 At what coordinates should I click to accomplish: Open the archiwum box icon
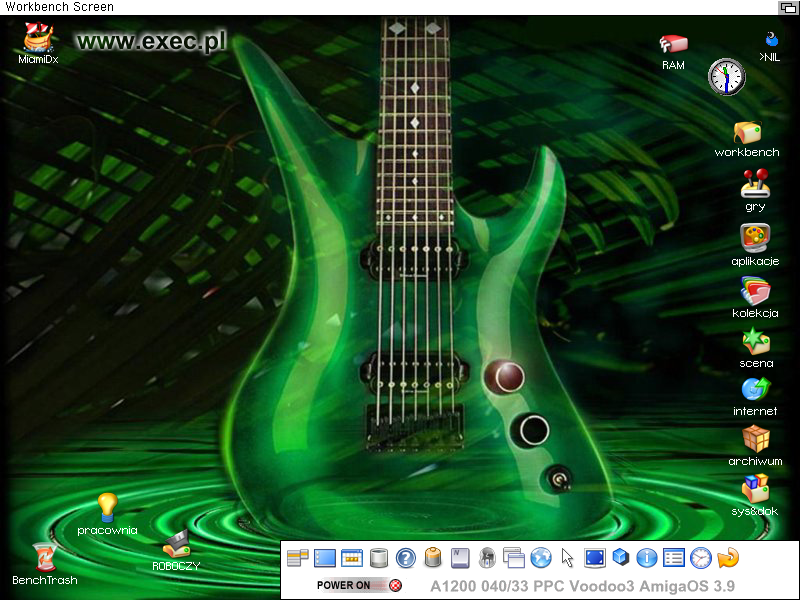coord(755,439)
